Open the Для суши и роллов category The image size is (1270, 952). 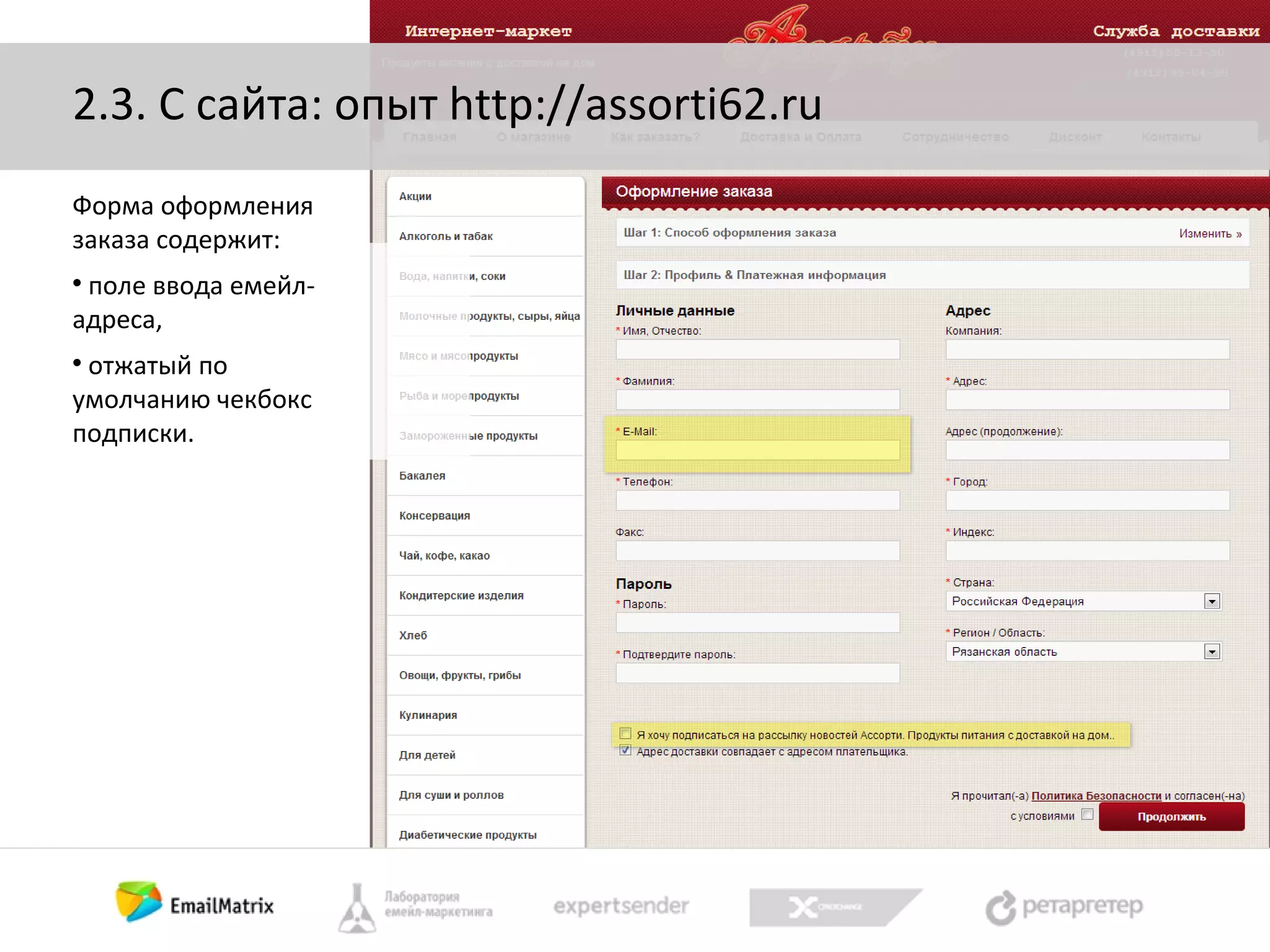[x=485, y=795]
